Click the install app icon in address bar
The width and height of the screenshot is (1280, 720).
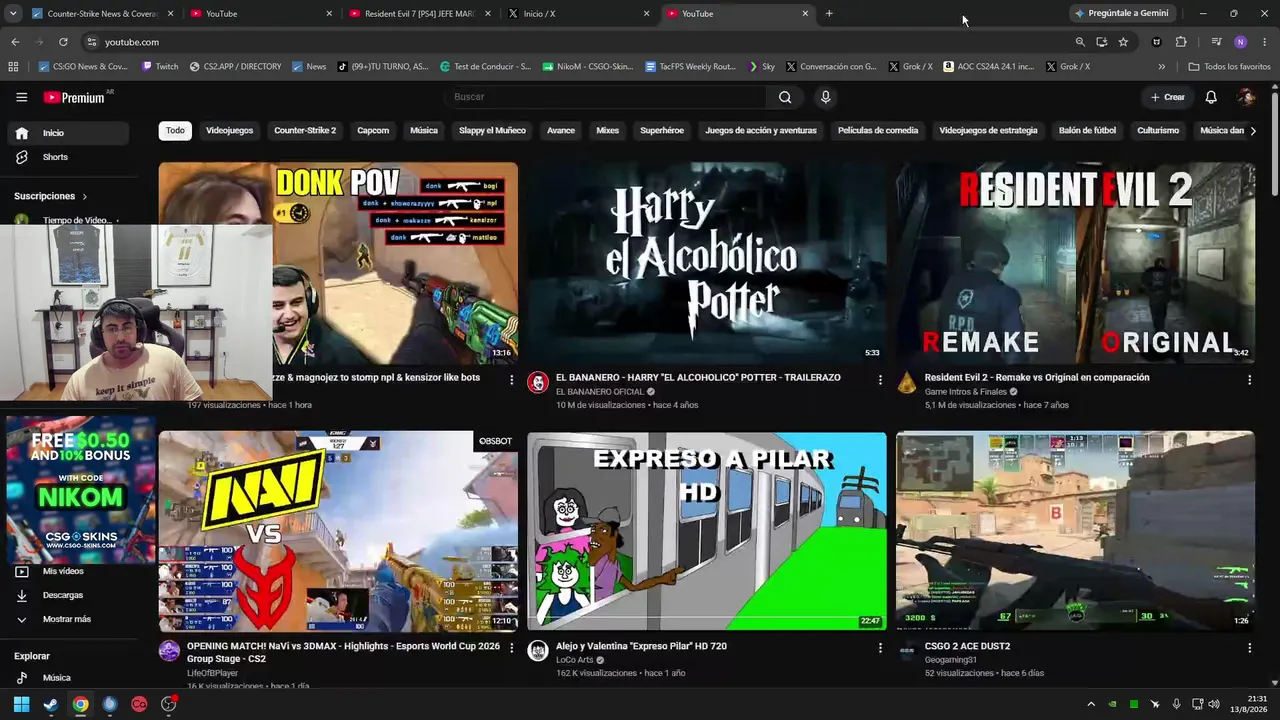tap(1101, 42)
